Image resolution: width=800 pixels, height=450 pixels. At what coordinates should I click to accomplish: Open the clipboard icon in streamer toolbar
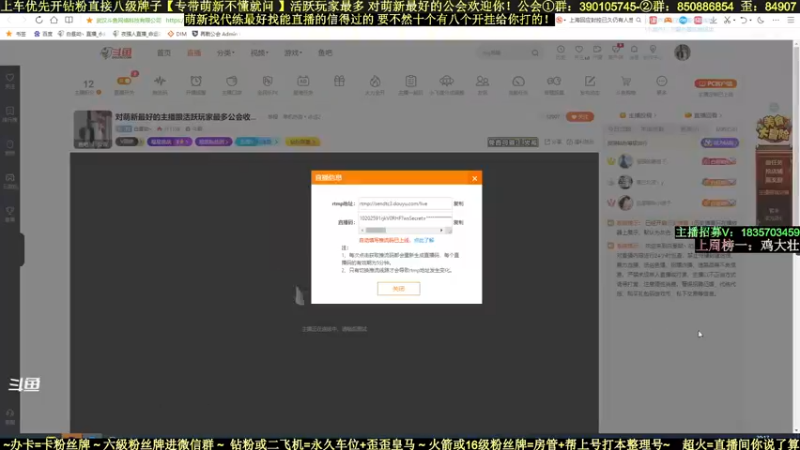[411, 81]
